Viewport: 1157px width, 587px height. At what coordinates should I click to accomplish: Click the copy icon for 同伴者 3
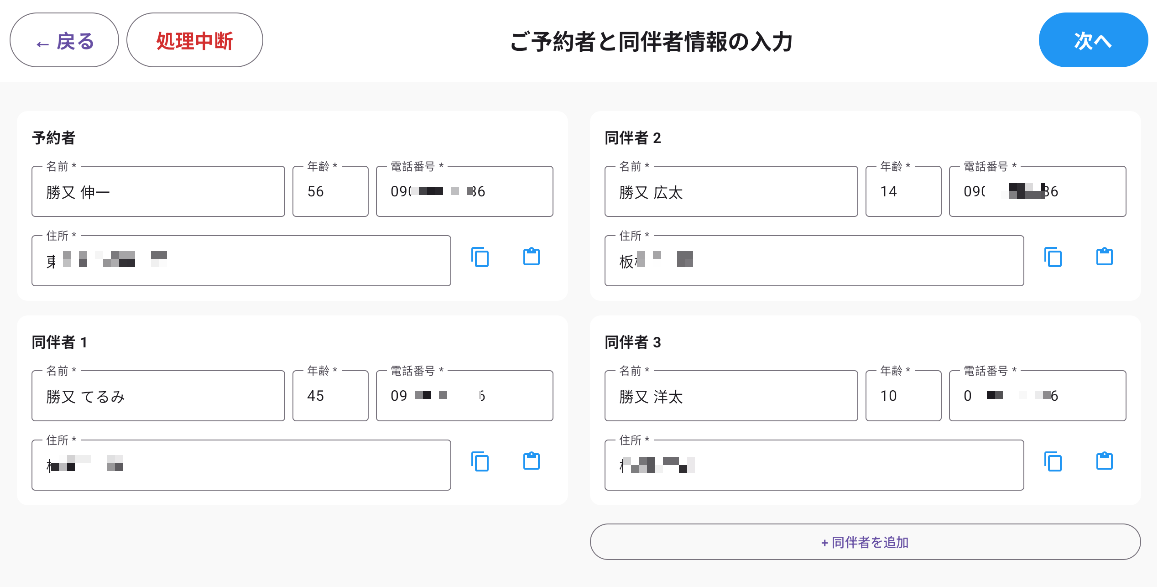(x=1054, y=461)
